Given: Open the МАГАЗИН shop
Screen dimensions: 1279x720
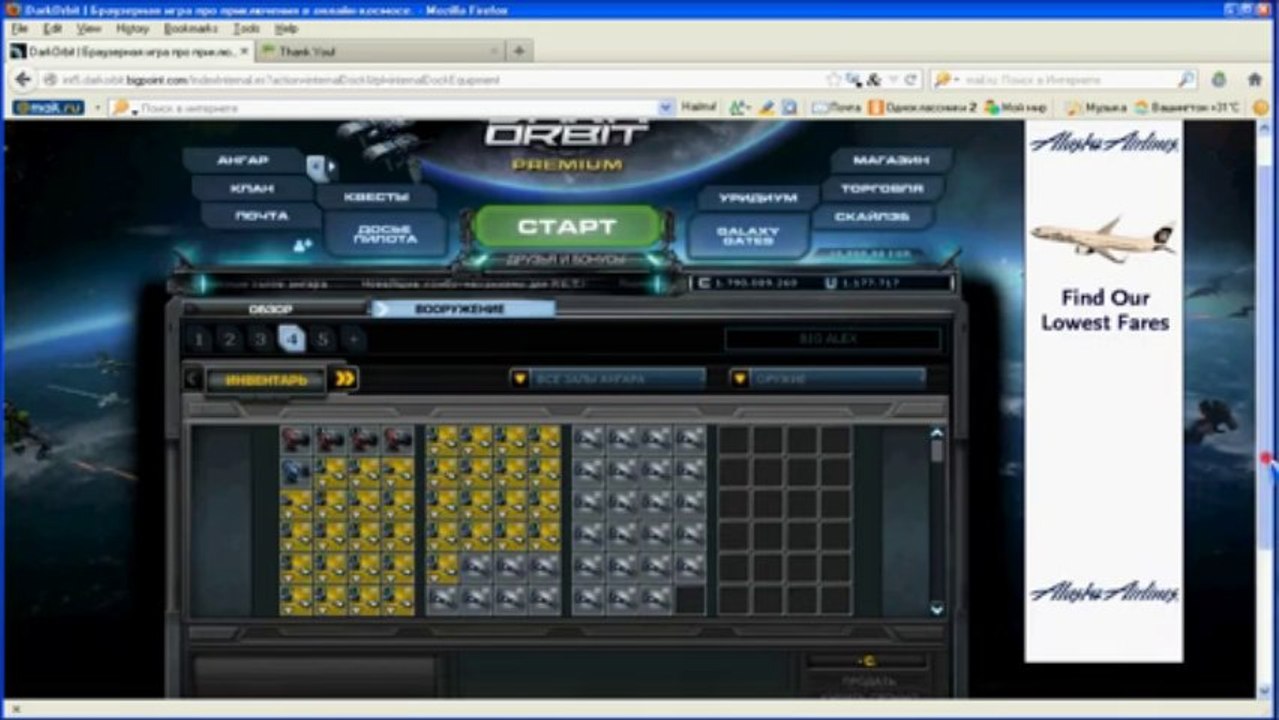Looking at the screenshot, I should [891, 160].
